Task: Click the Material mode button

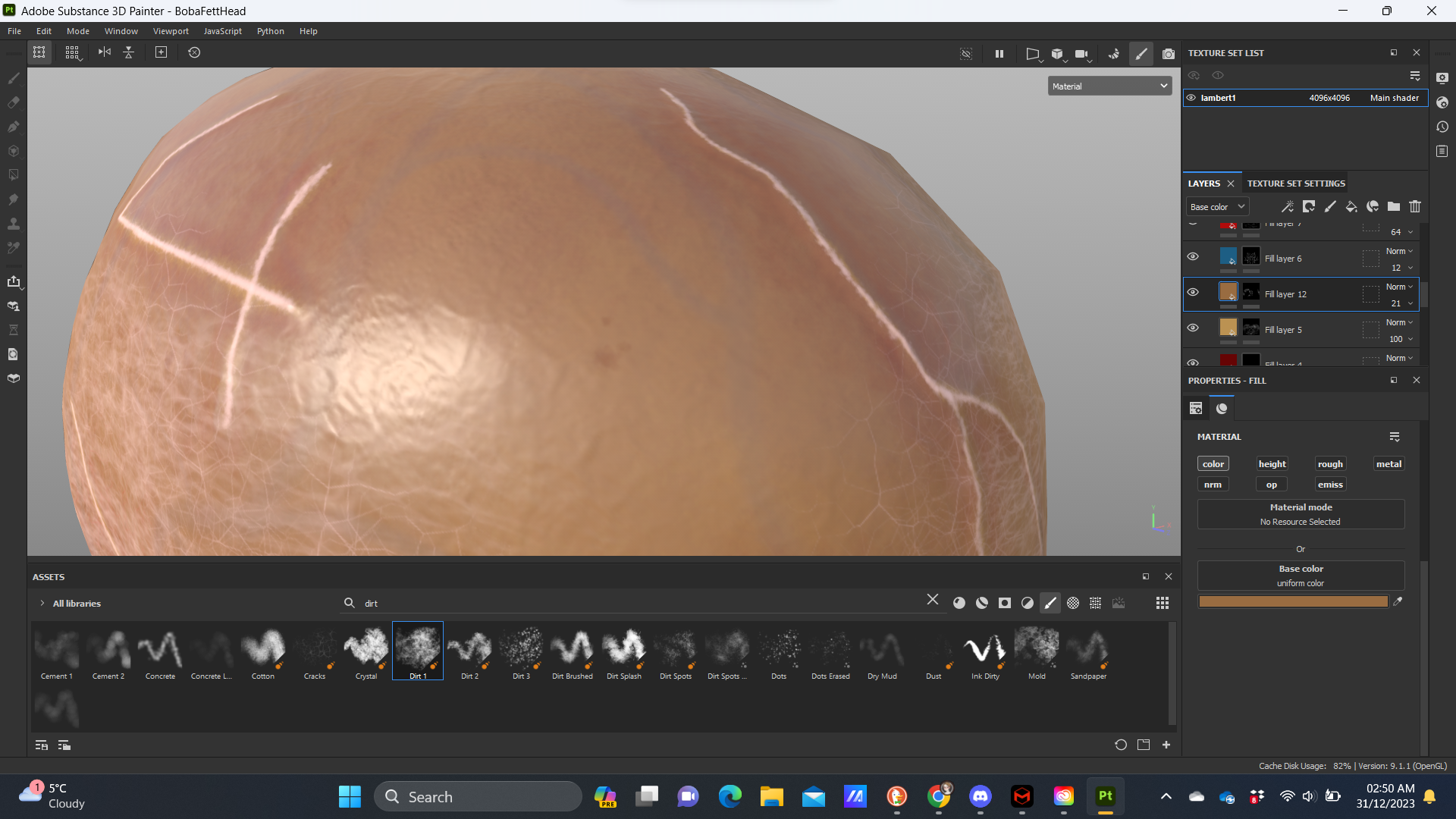Action: [x=1301, y=514]
